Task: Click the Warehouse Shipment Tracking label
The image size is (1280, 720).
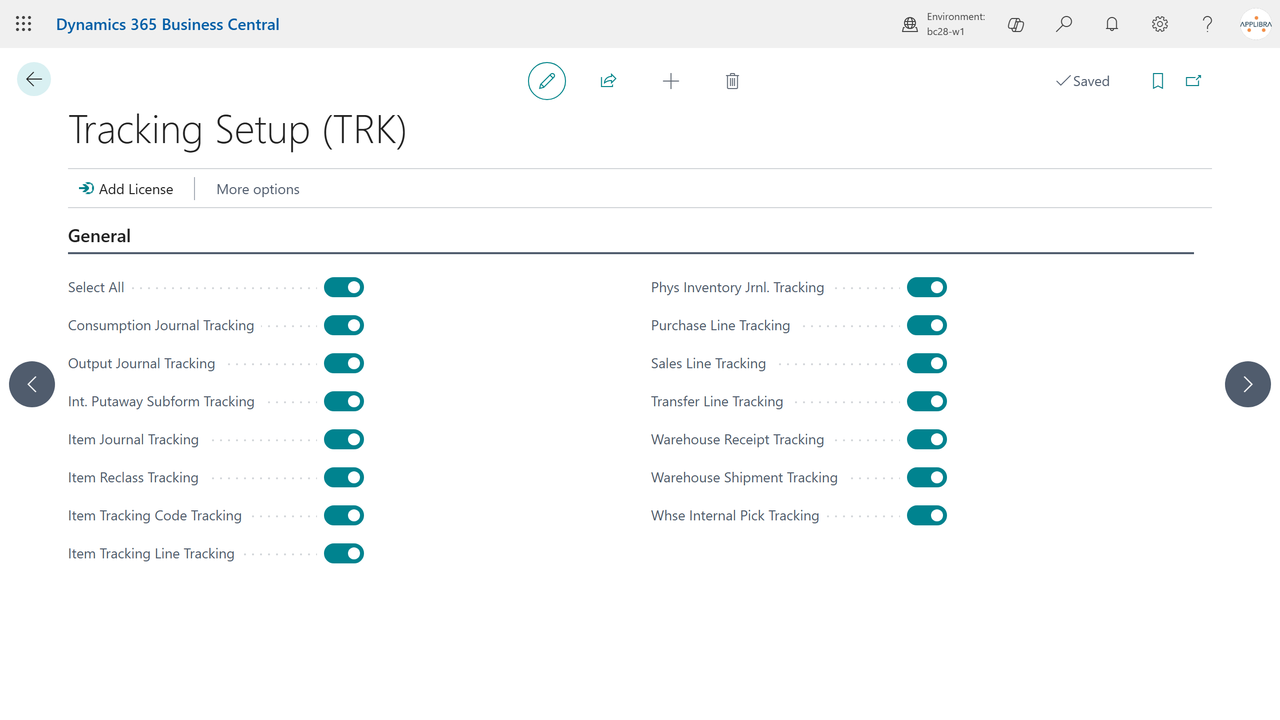Action: pyautogui.click(x=744, y=478)
